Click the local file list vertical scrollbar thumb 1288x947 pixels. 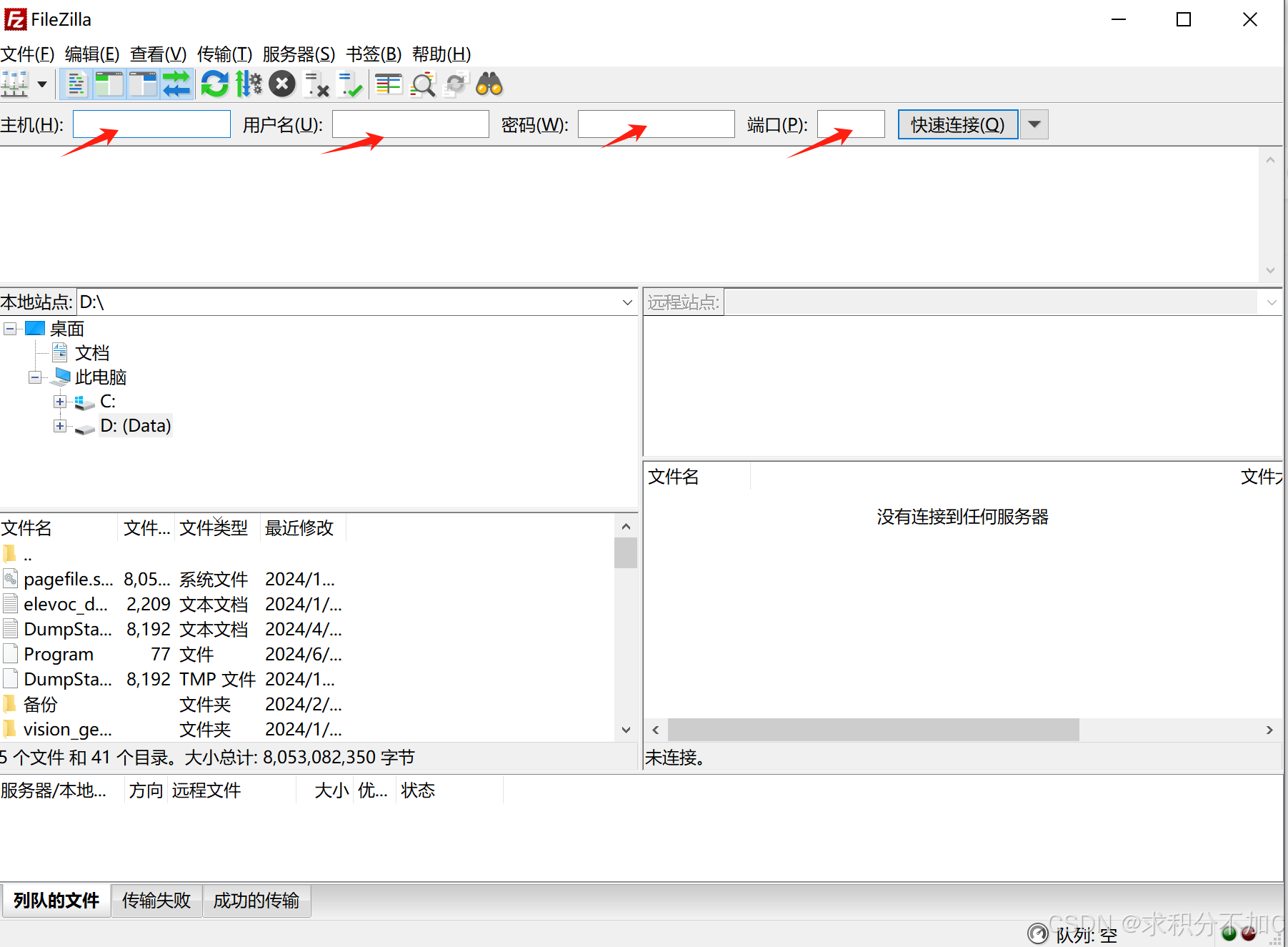pyautogui.click(x=626, y=552)
